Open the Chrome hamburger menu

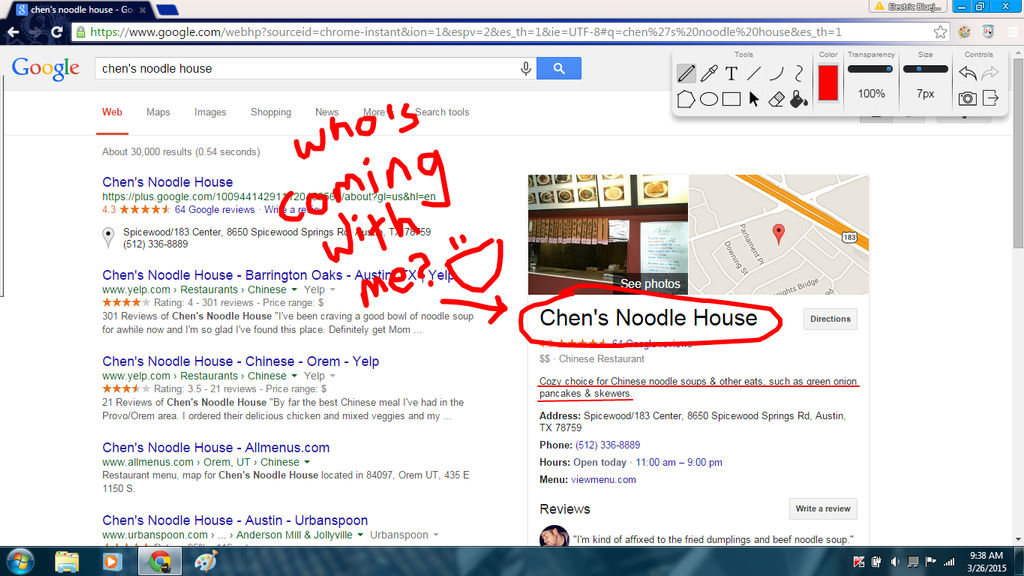coord(1014,32)
